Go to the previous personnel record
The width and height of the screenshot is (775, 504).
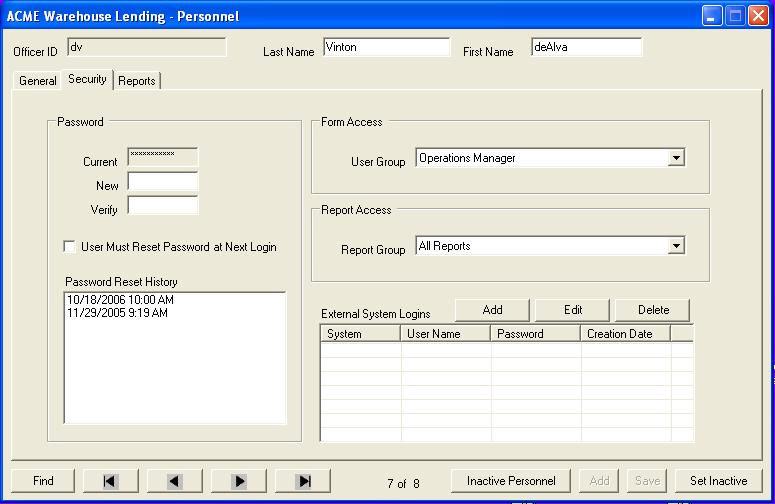(174, 481)
